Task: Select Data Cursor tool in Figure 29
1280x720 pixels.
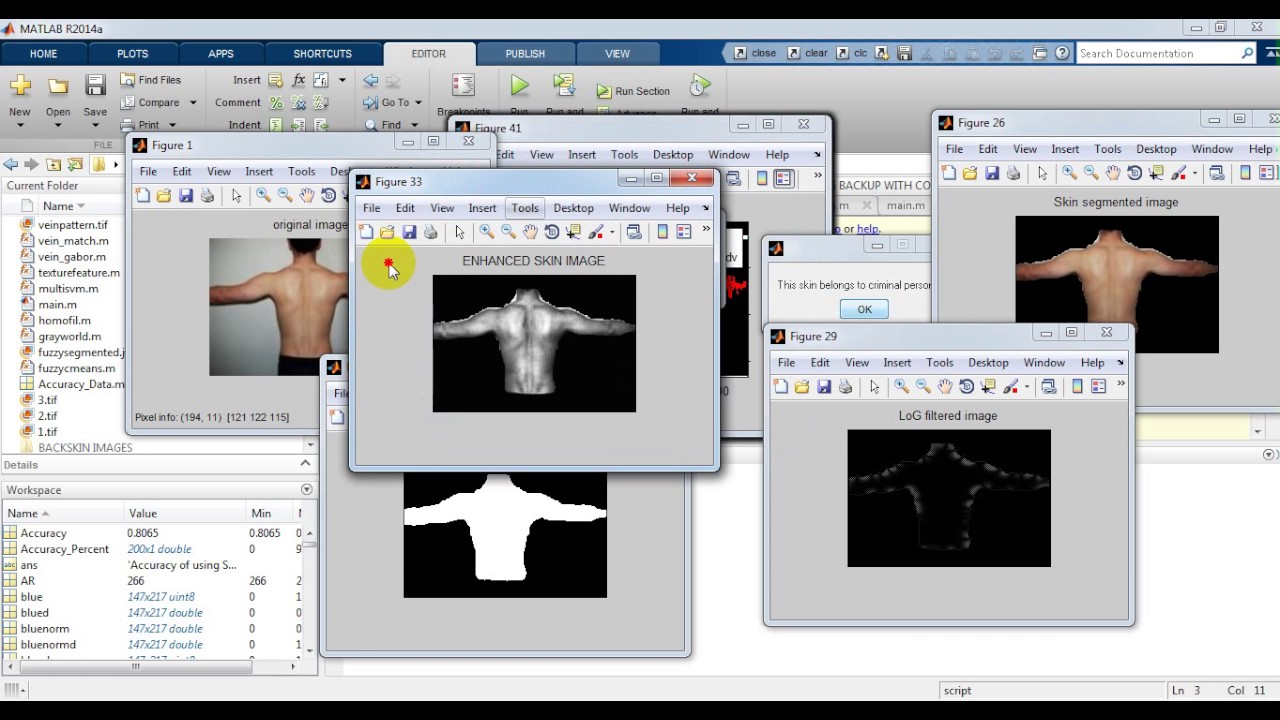Action: [x=988, y=387]
